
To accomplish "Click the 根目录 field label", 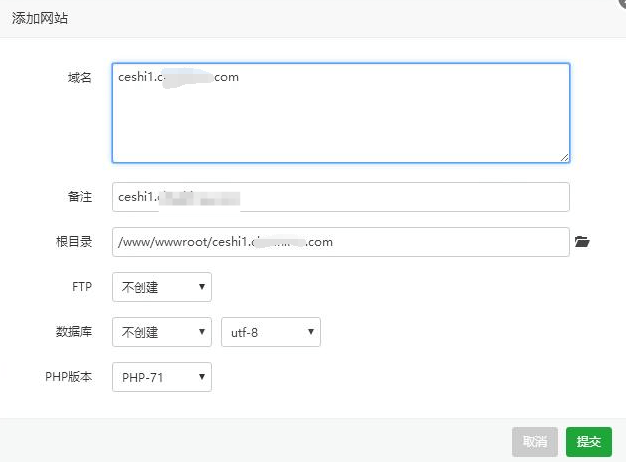I will (x=73, y=242).
